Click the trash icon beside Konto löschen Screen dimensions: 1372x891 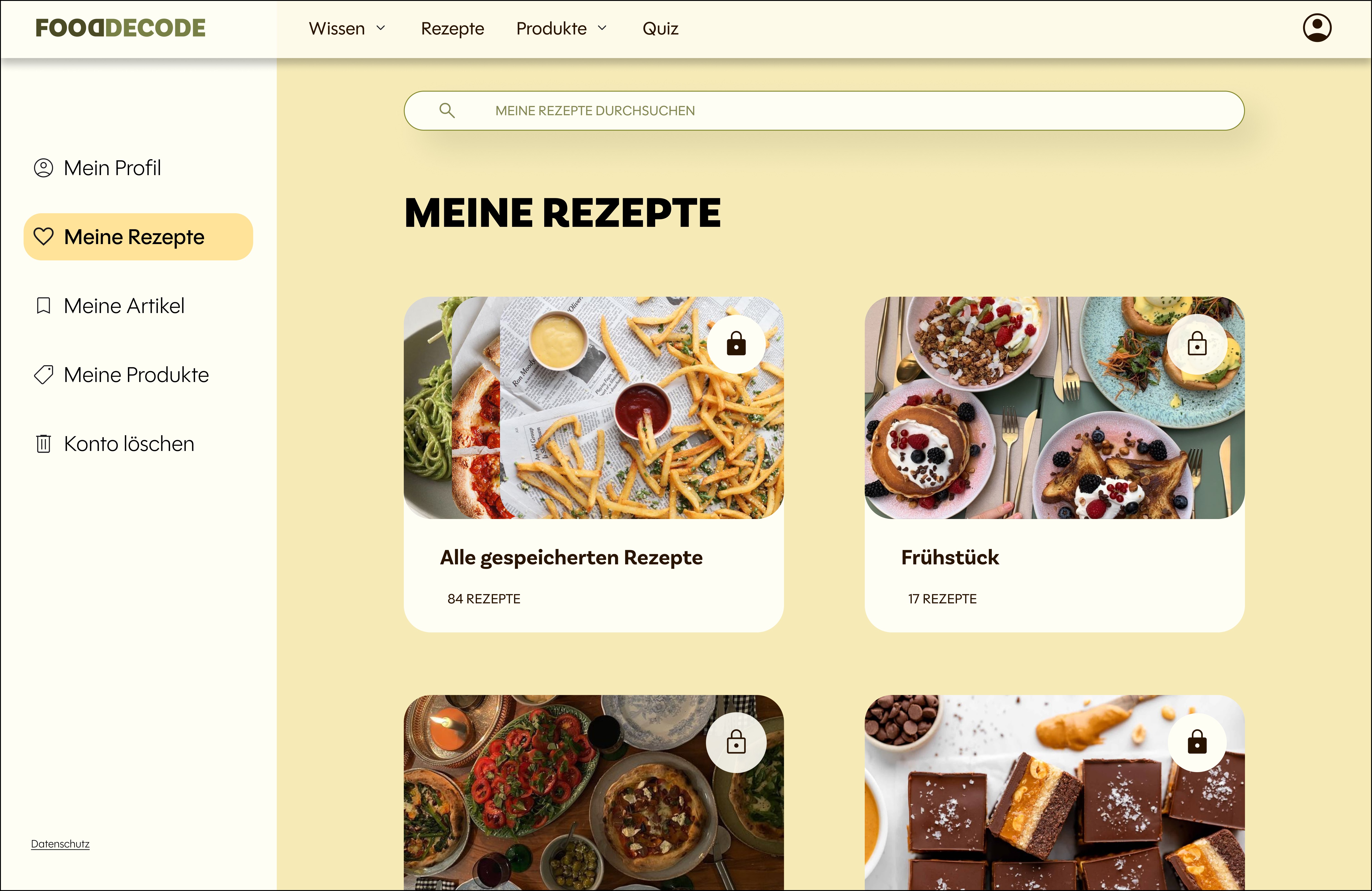click(43, 444)
